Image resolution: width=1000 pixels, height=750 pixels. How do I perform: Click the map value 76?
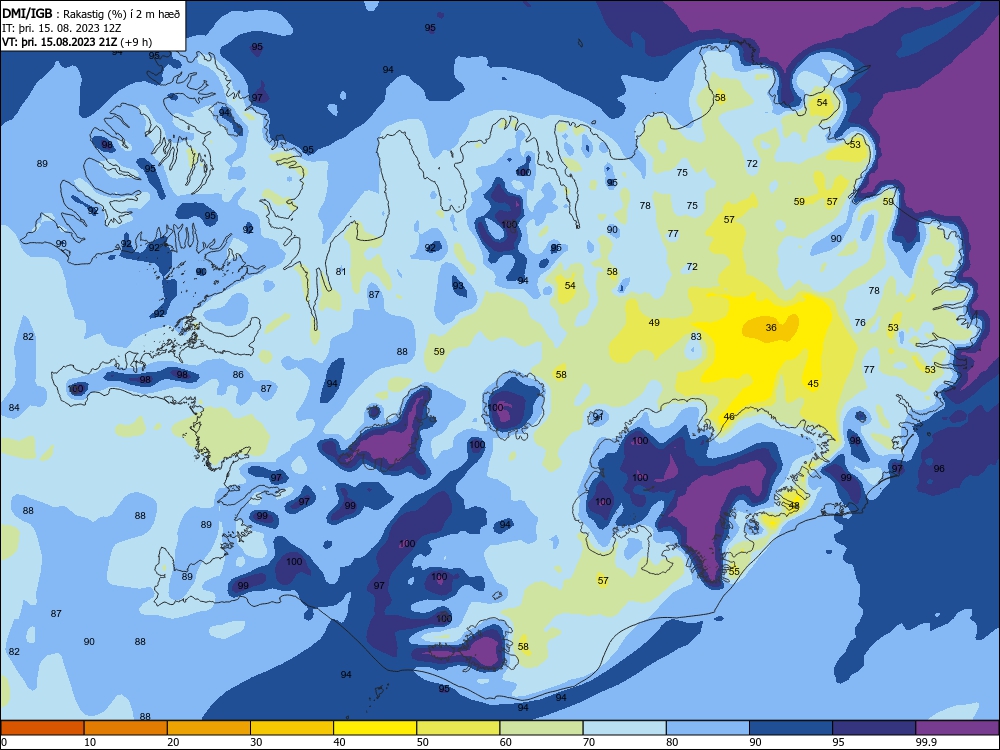(860, 323)
